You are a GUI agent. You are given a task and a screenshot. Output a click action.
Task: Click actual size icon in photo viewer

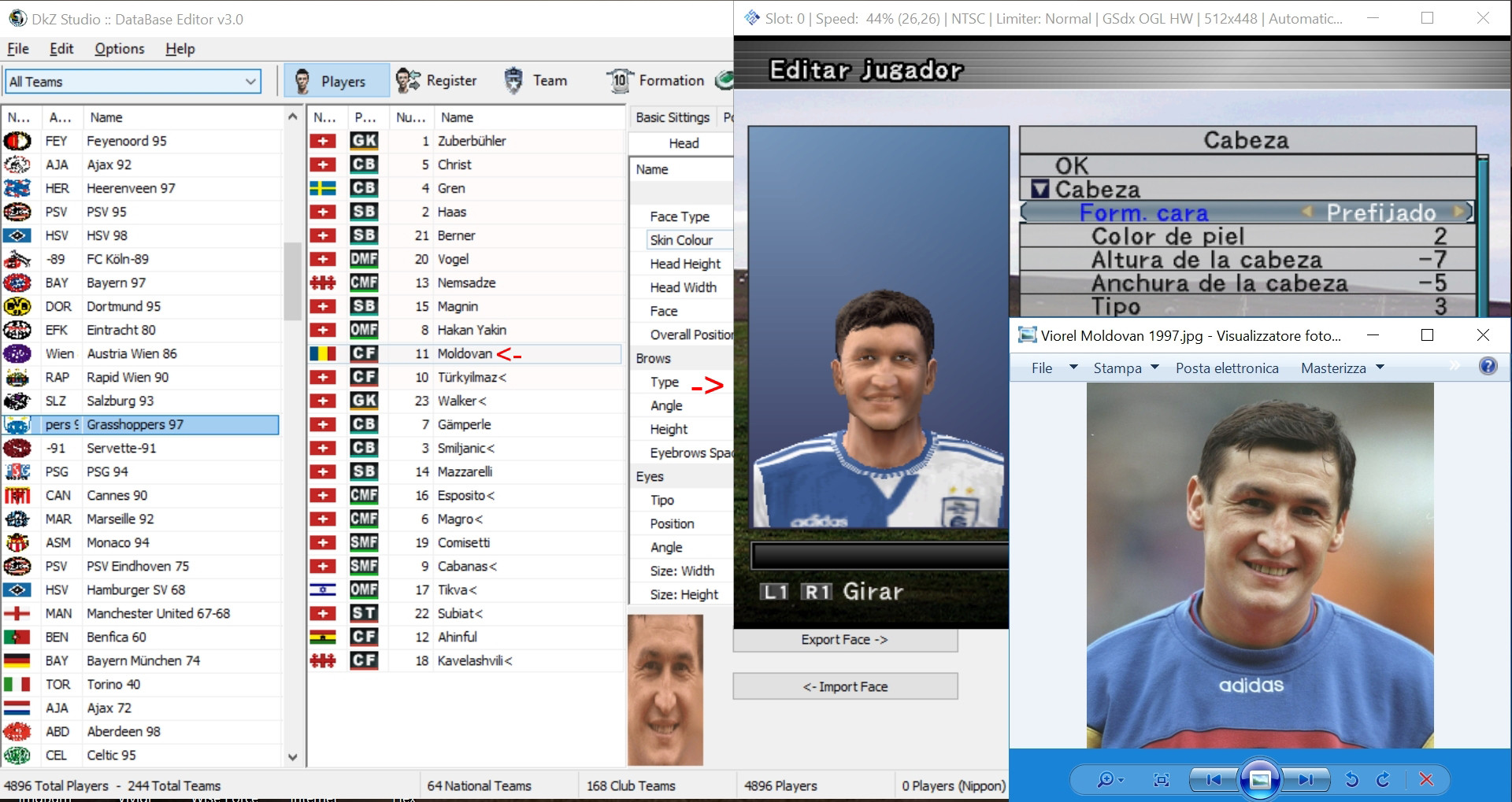(1161, 780)
